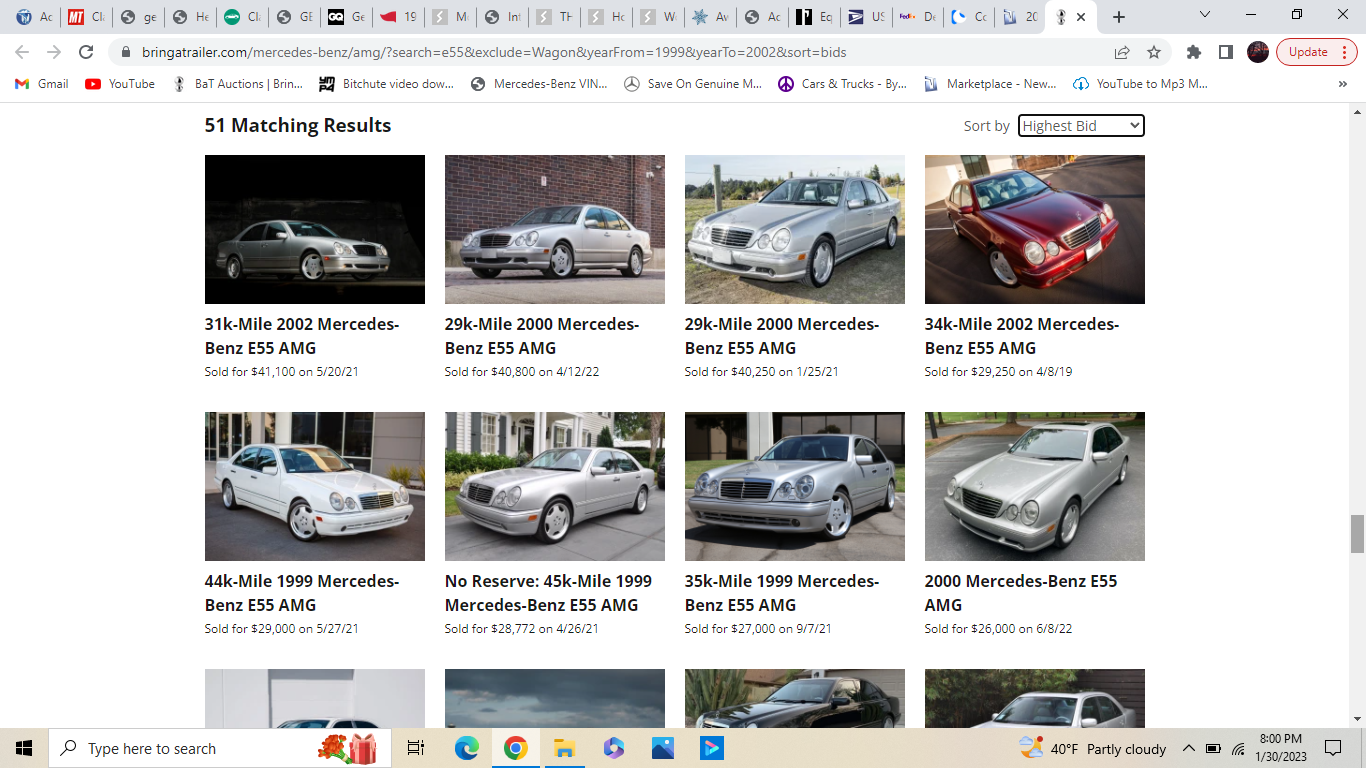Viewport: 1366px width, 768px height.
Task: Launch the purple Clipchamp taskbar app
Action: point(614,748)
